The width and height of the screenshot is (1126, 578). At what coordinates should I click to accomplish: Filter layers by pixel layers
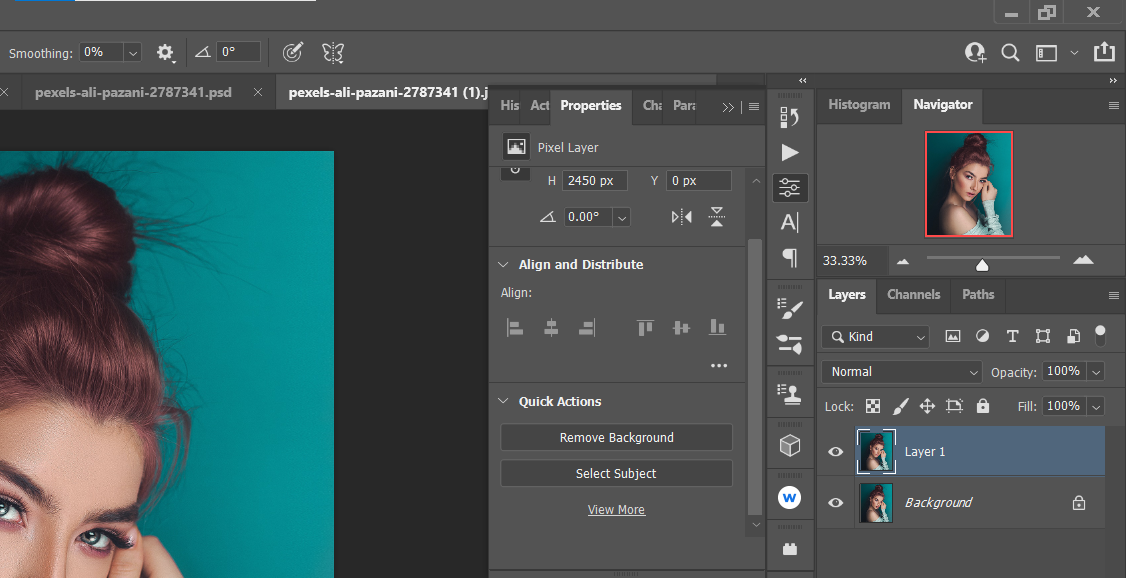953,336
